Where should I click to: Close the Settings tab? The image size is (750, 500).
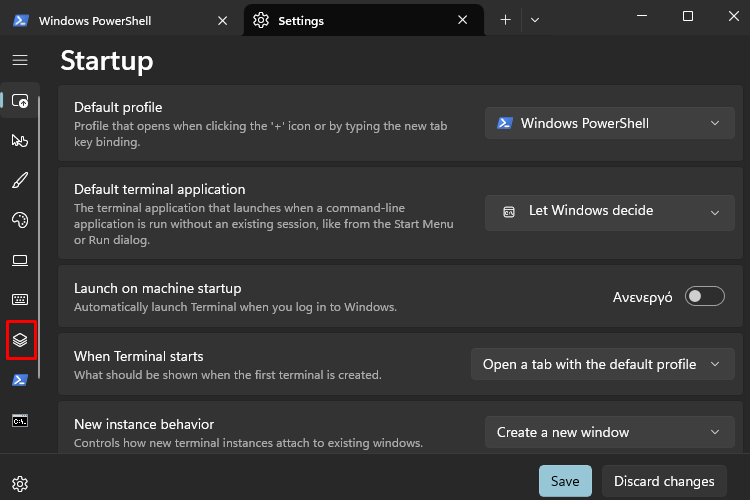[x=462, y=20]
